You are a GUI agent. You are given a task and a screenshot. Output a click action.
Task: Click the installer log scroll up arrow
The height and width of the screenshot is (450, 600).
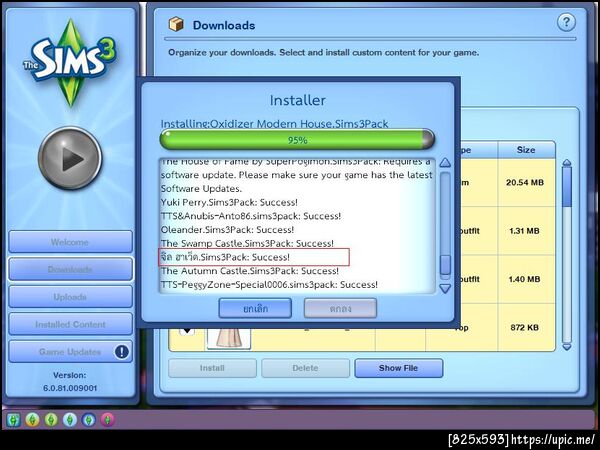pos(445,163)
